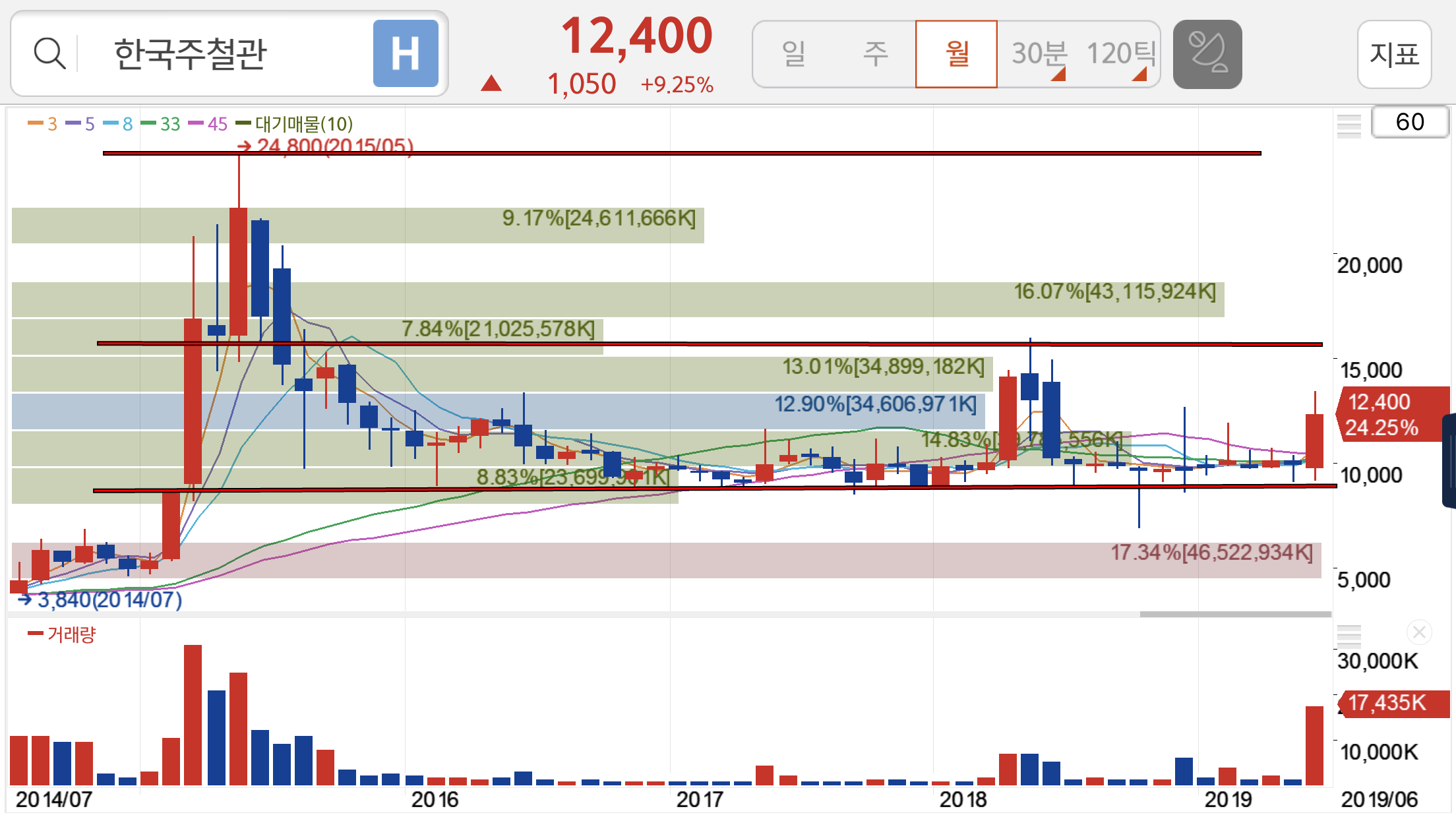Click the red up-triangle price indicator

(491, 84)
